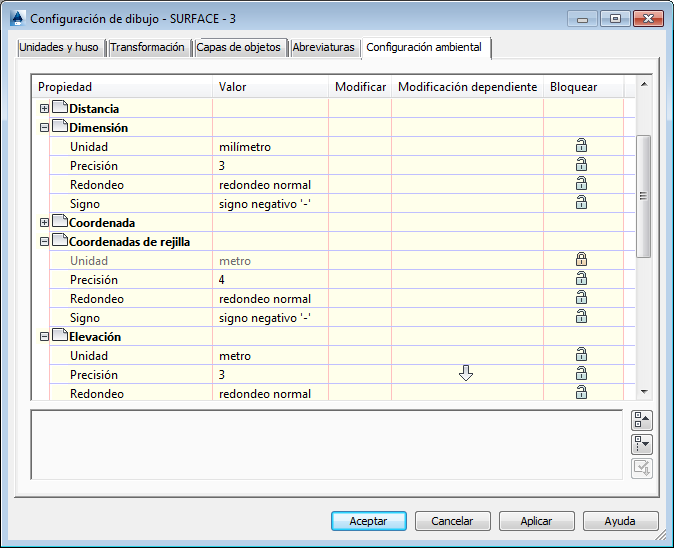
Task: Toggle lock for Coordenadas de rejilla Signo
Action: tap(581, 317)
